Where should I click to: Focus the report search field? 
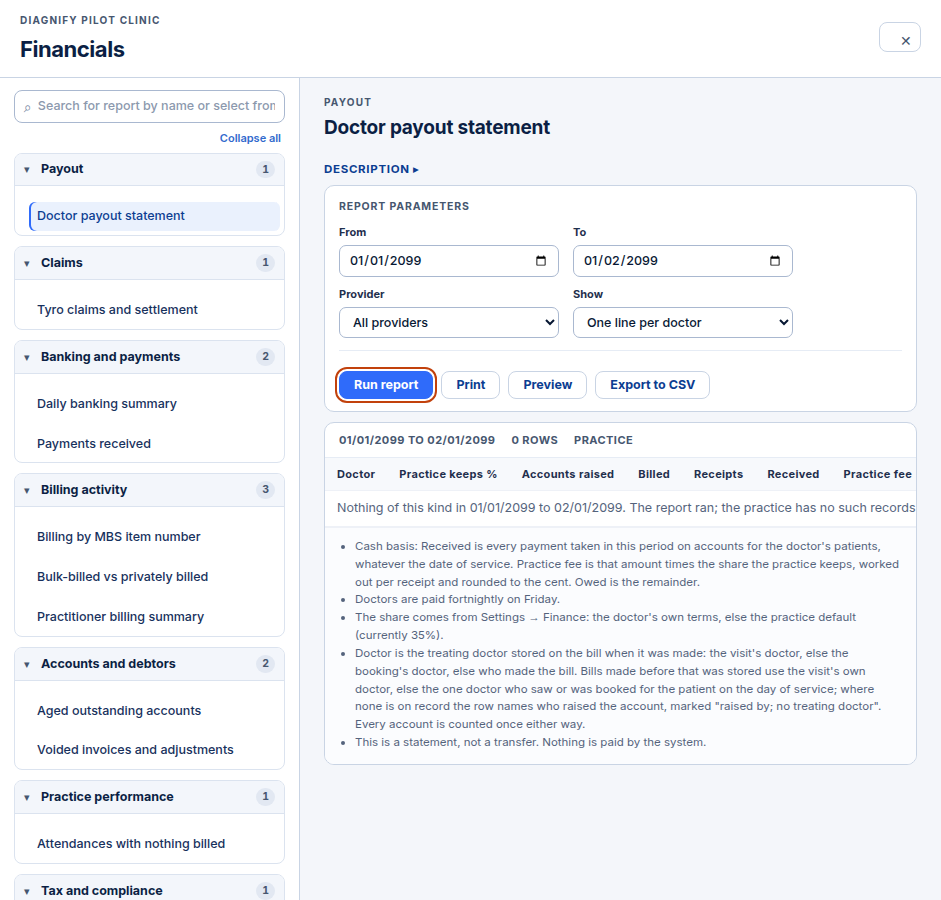click(149, 107)
